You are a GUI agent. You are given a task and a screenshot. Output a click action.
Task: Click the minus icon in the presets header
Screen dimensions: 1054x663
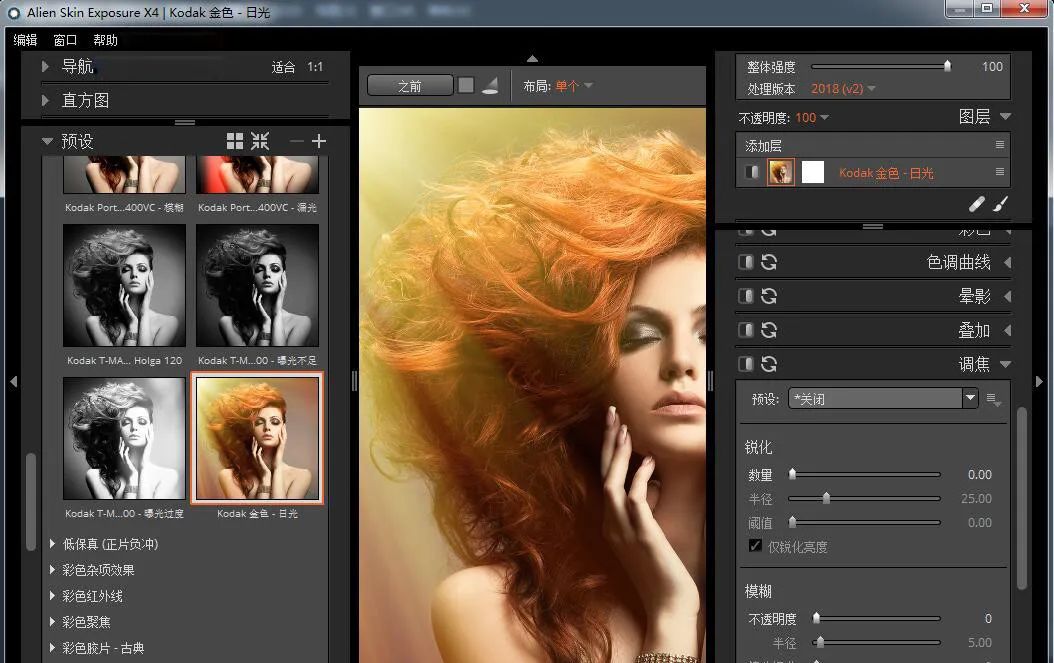[296, 141]
